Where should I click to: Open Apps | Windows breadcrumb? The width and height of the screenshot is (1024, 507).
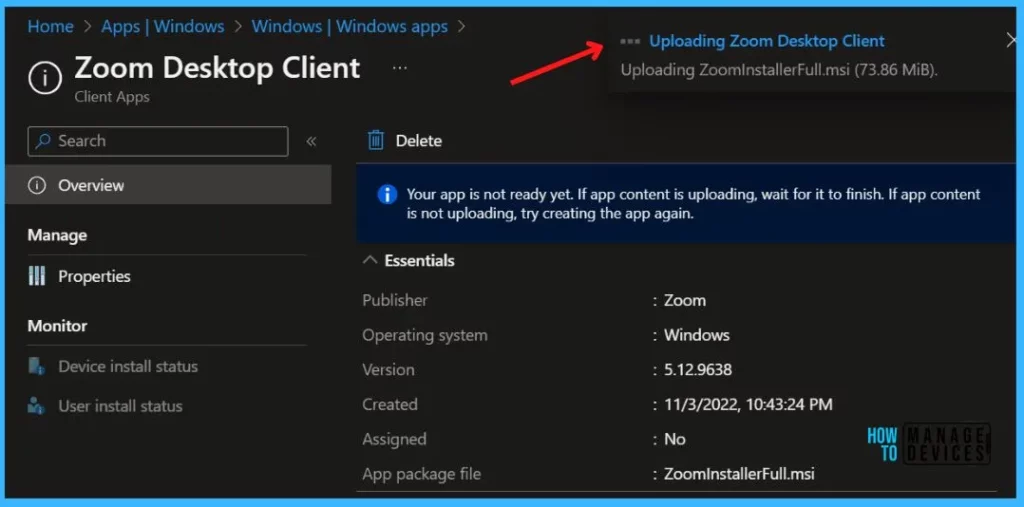tap(163, 27)
